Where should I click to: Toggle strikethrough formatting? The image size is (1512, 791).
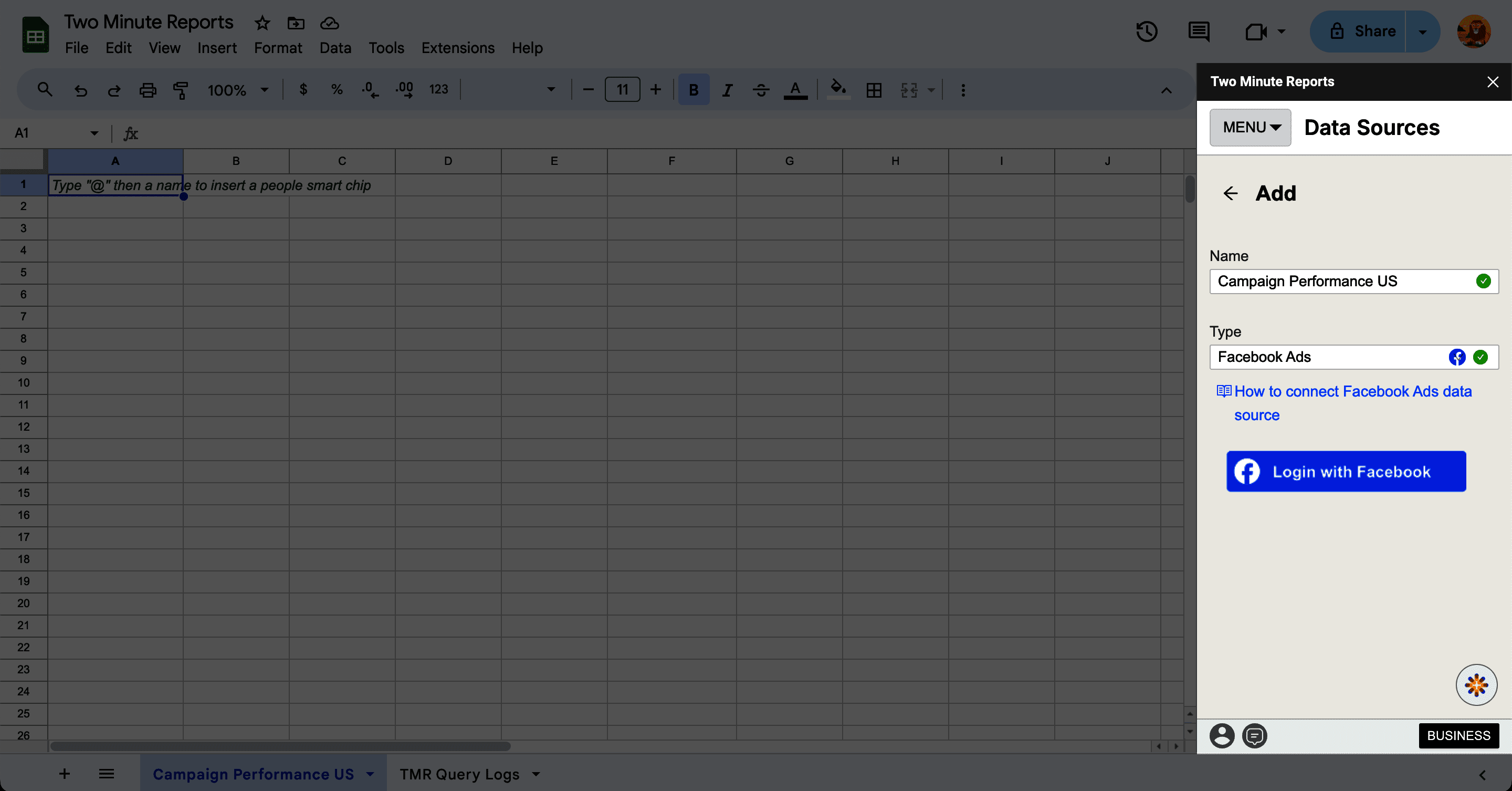[x=761, y=90]
